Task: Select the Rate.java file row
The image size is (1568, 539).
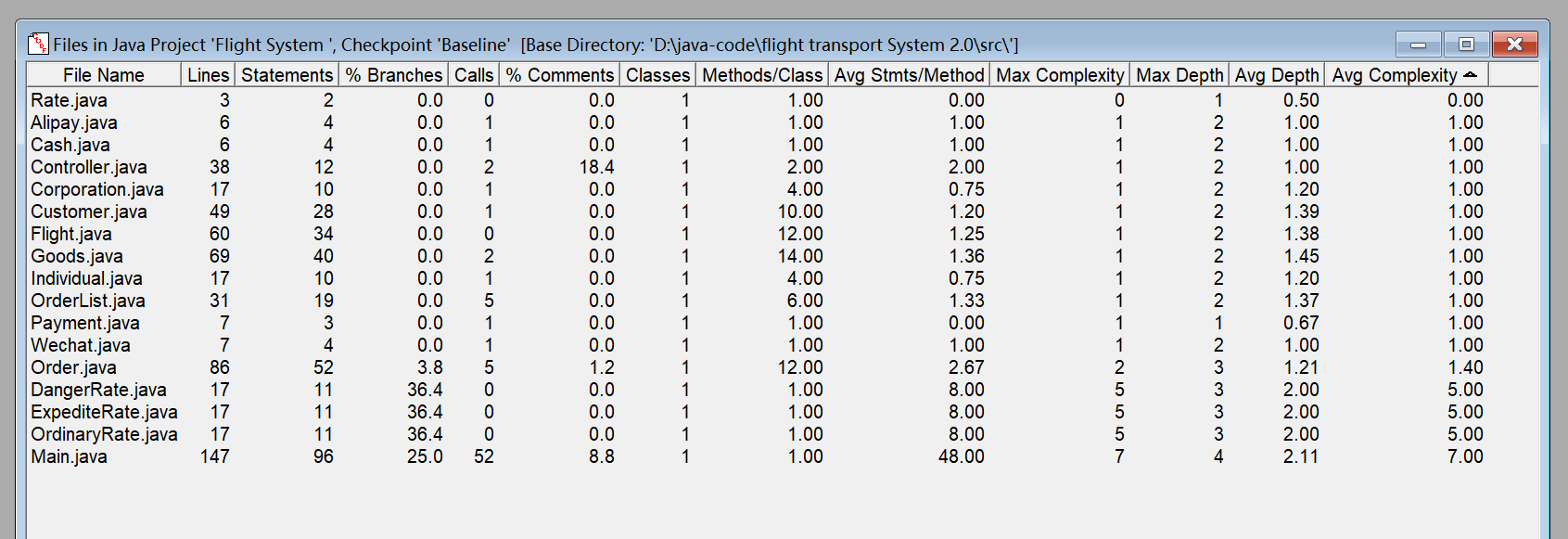Action: 69,100
